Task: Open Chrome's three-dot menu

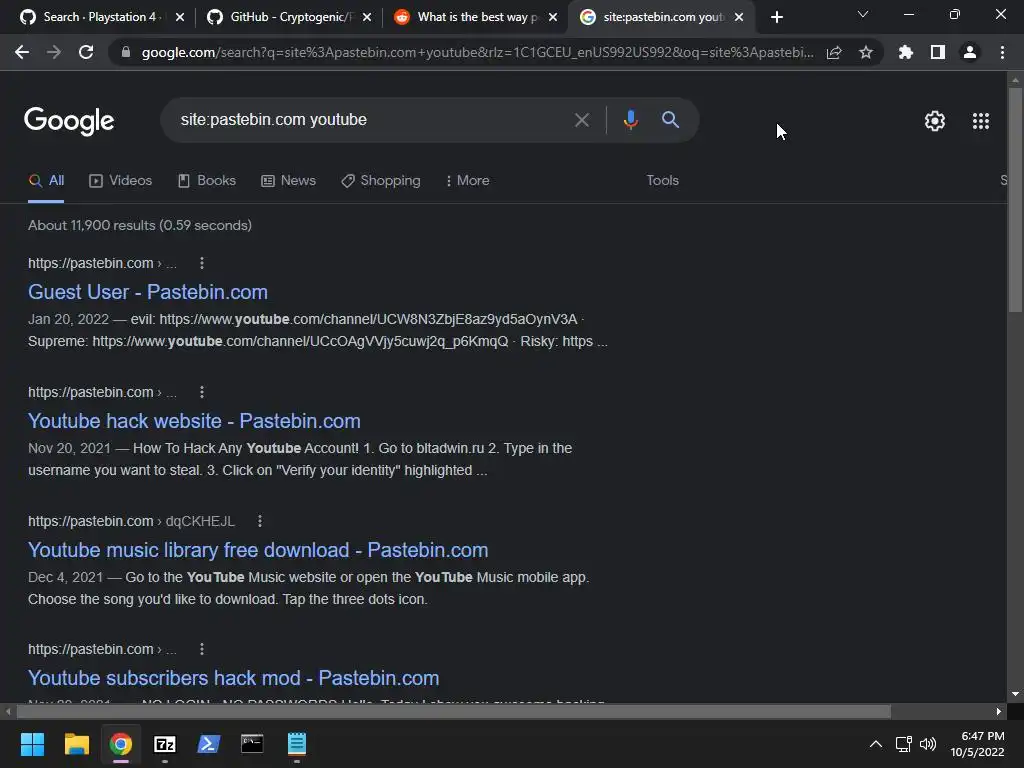Action: pyautogui.click(x=1002, y=52)
